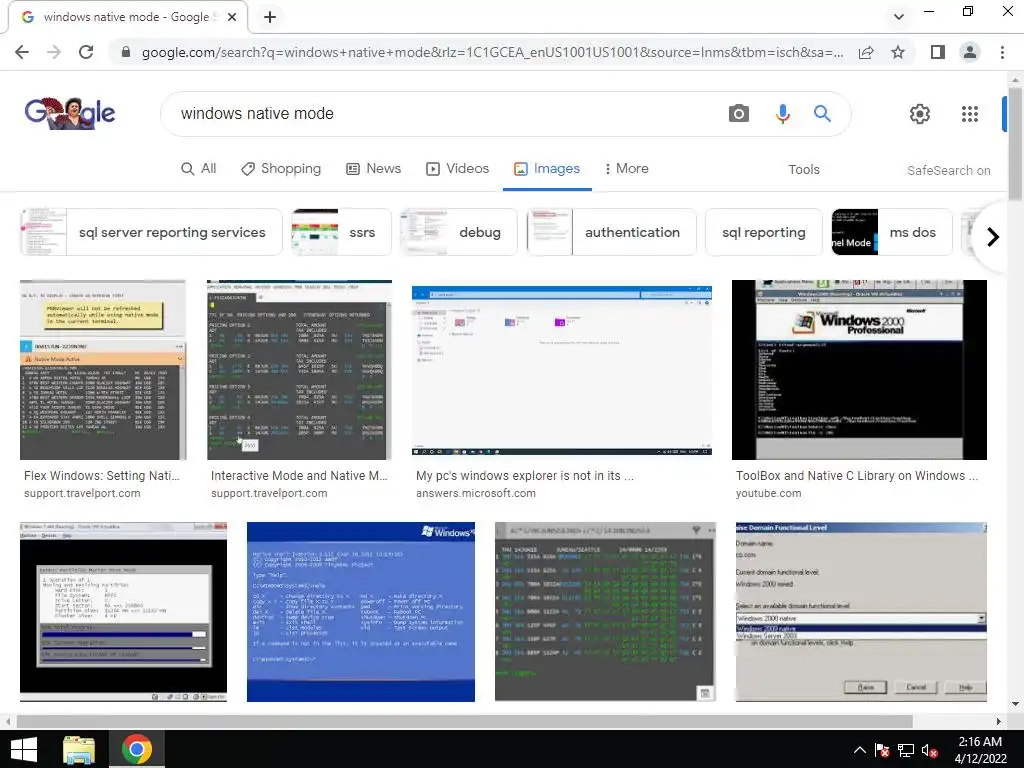Show hidden system tray icons

click(x=859, y=750)
